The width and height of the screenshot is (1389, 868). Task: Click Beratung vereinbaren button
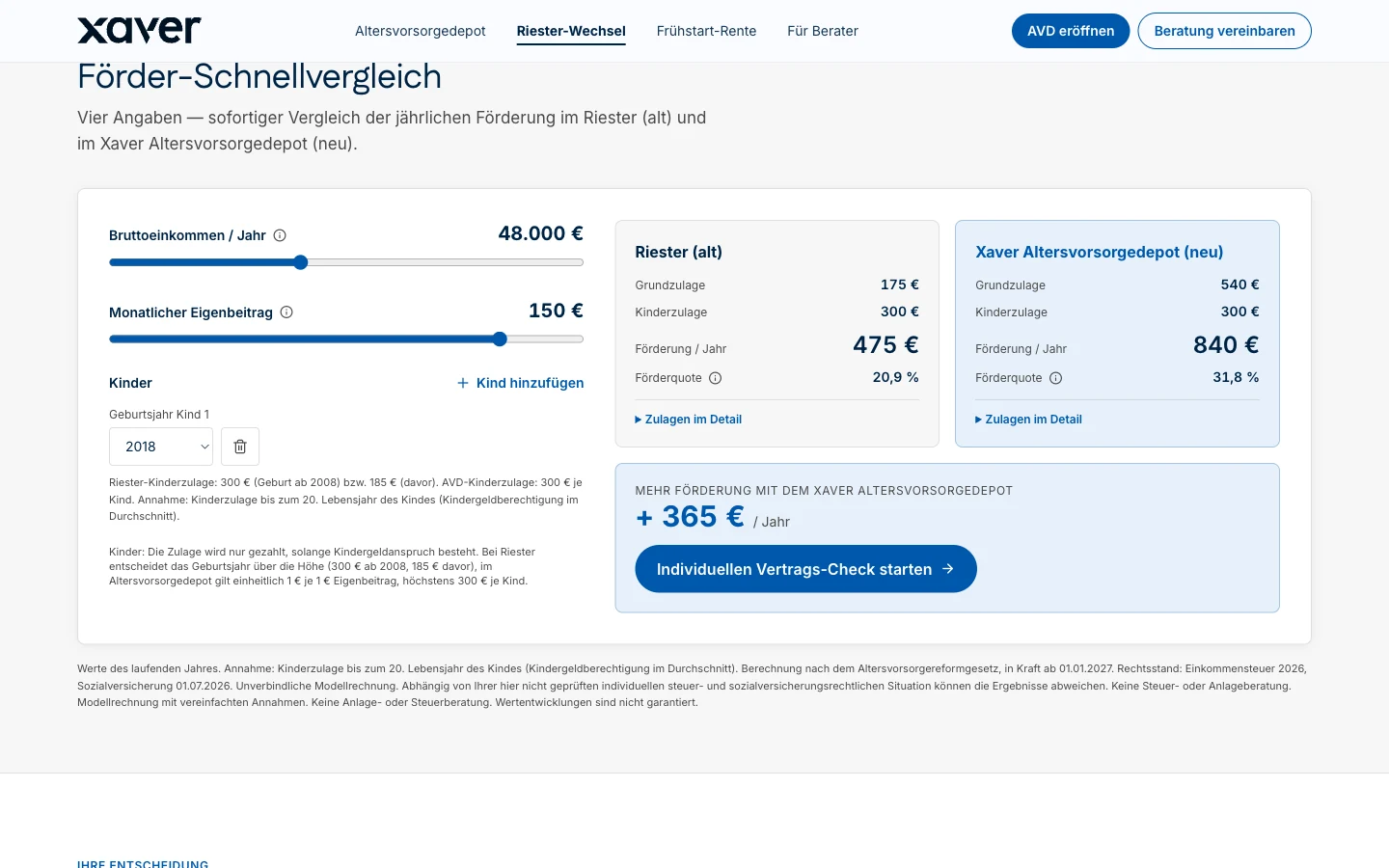1225,31
